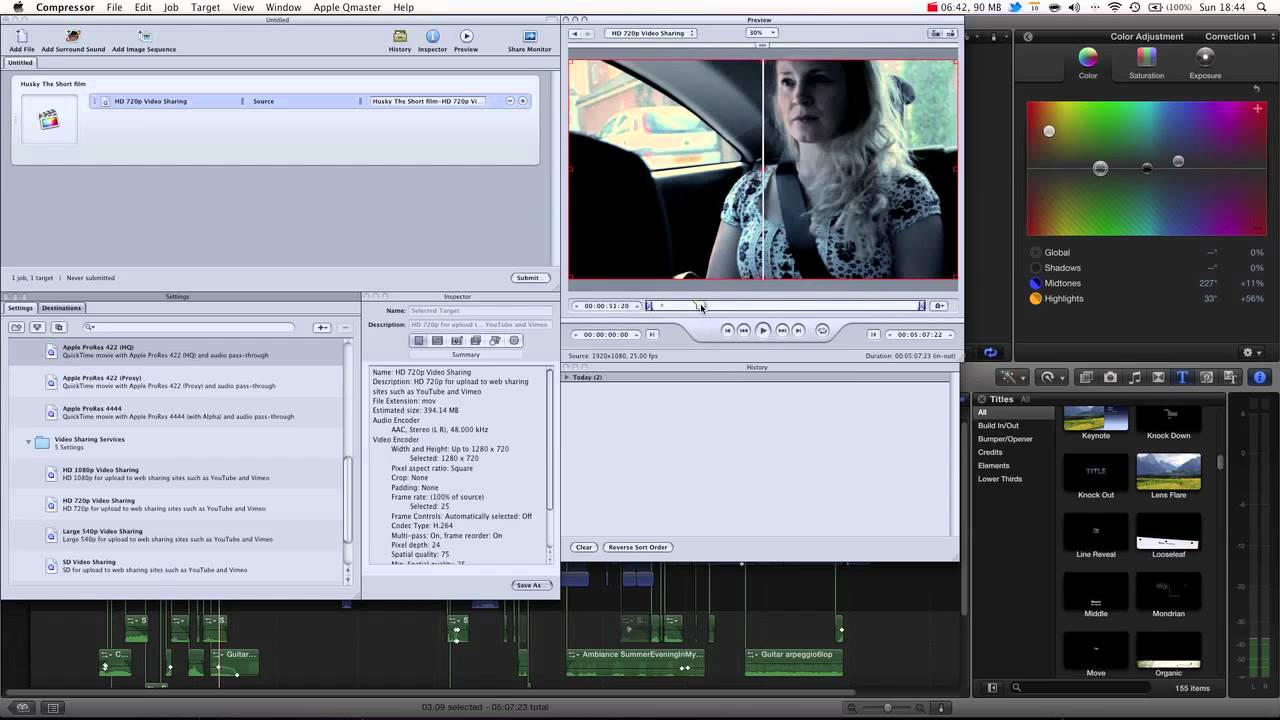Image resolution: width=1280 pixels, height=720 pixels.
Task: Open the File menu
Action: click(114, 7)
